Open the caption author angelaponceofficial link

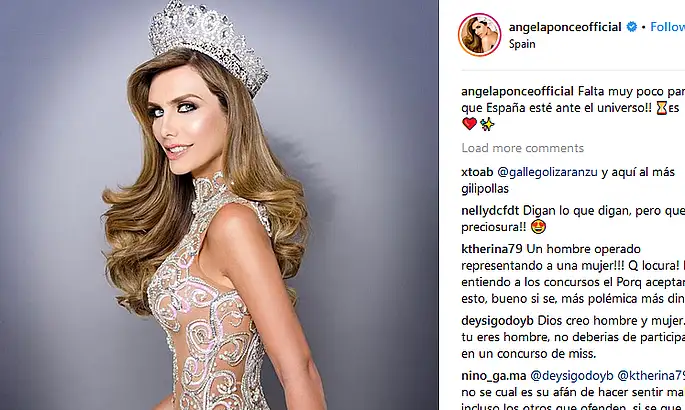pos(517,91)
